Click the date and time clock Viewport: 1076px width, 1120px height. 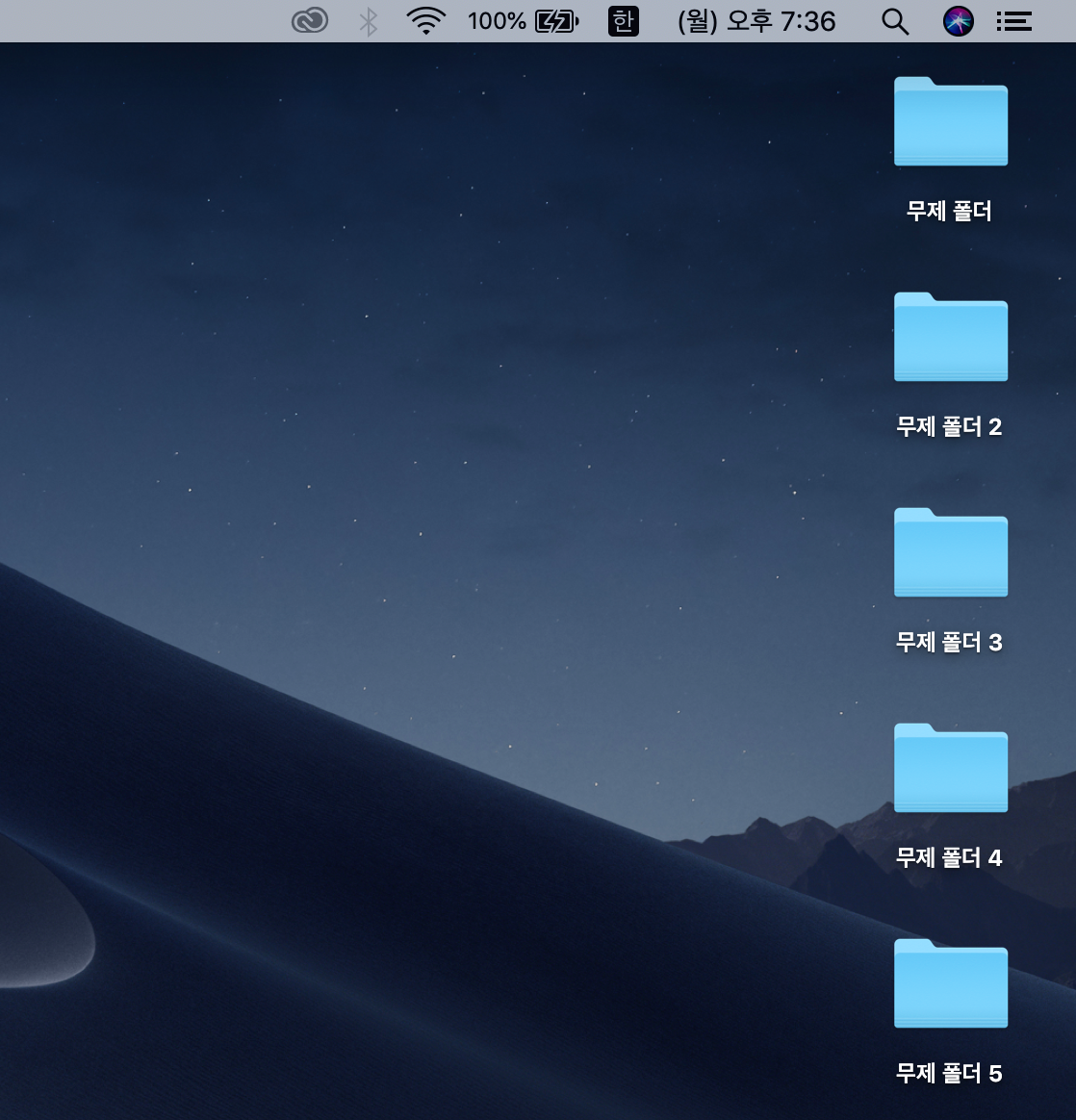tap(756, 21)
